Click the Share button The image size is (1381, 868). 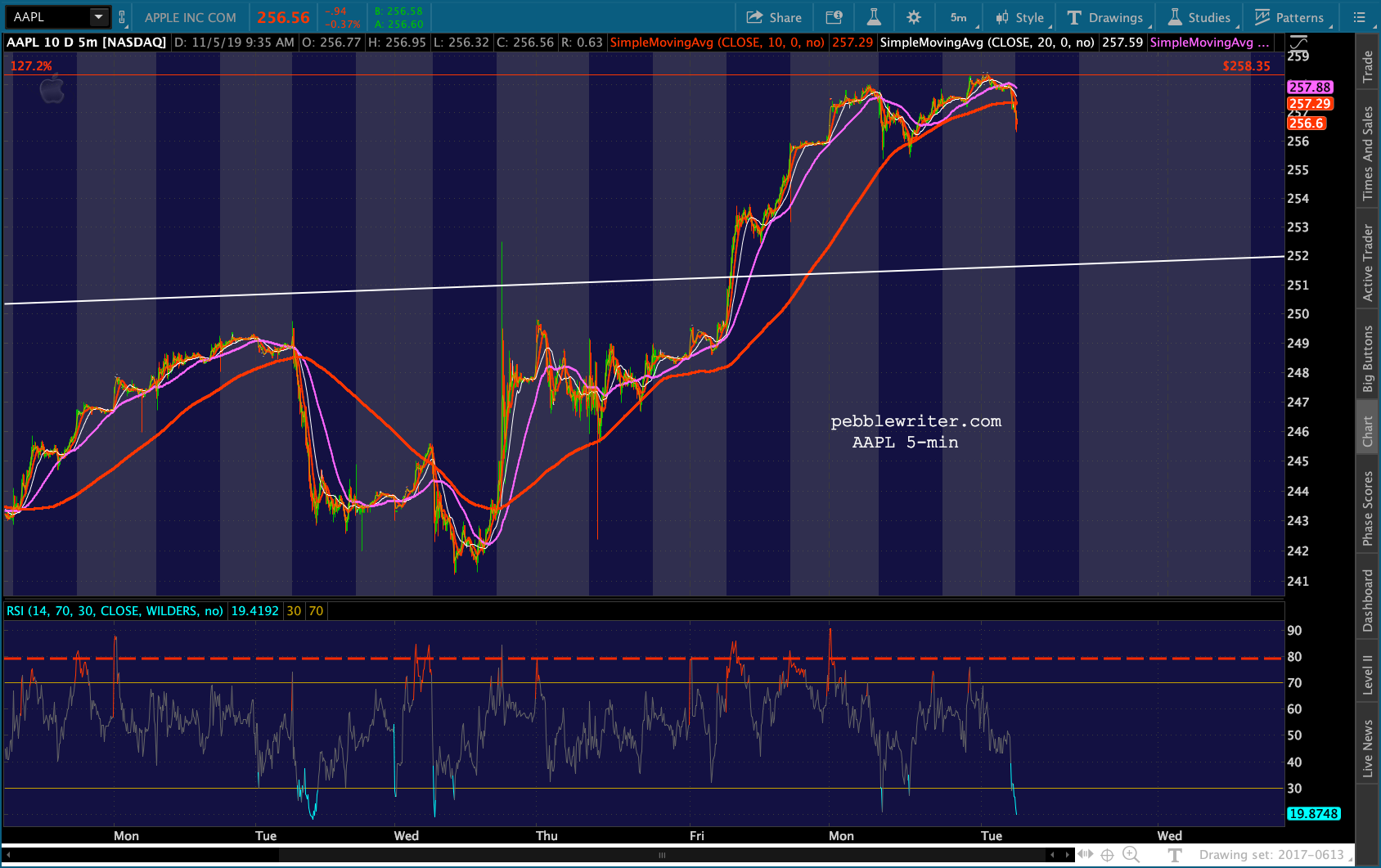(x=774, y=17)
